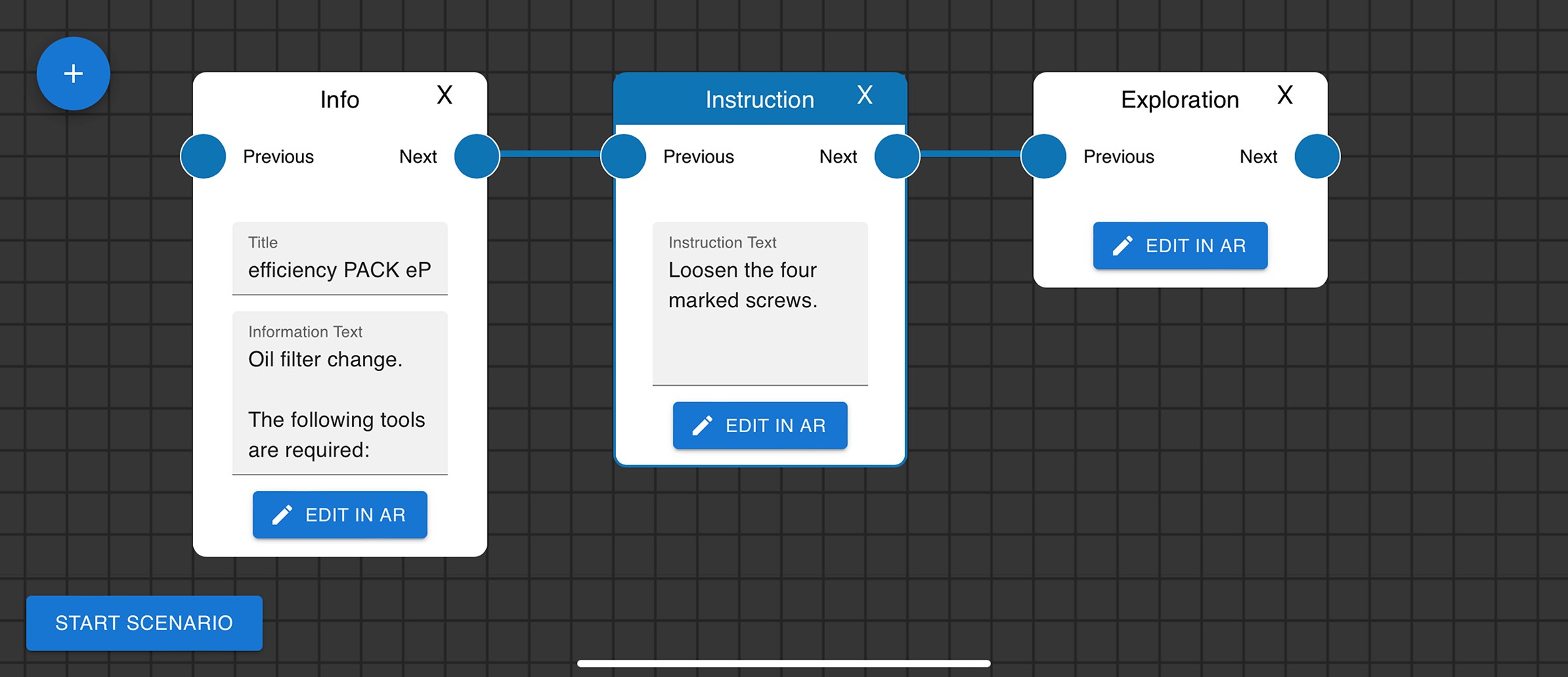Select the Info node's Previous port
This screenshot has width=1568, height=677.
203,157
